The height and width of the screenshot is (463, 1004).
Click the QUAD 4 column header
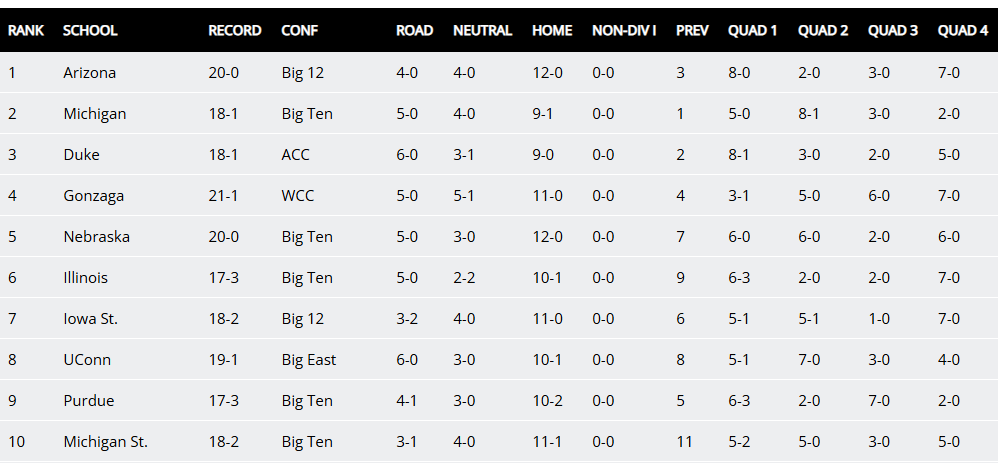[963, 31]
